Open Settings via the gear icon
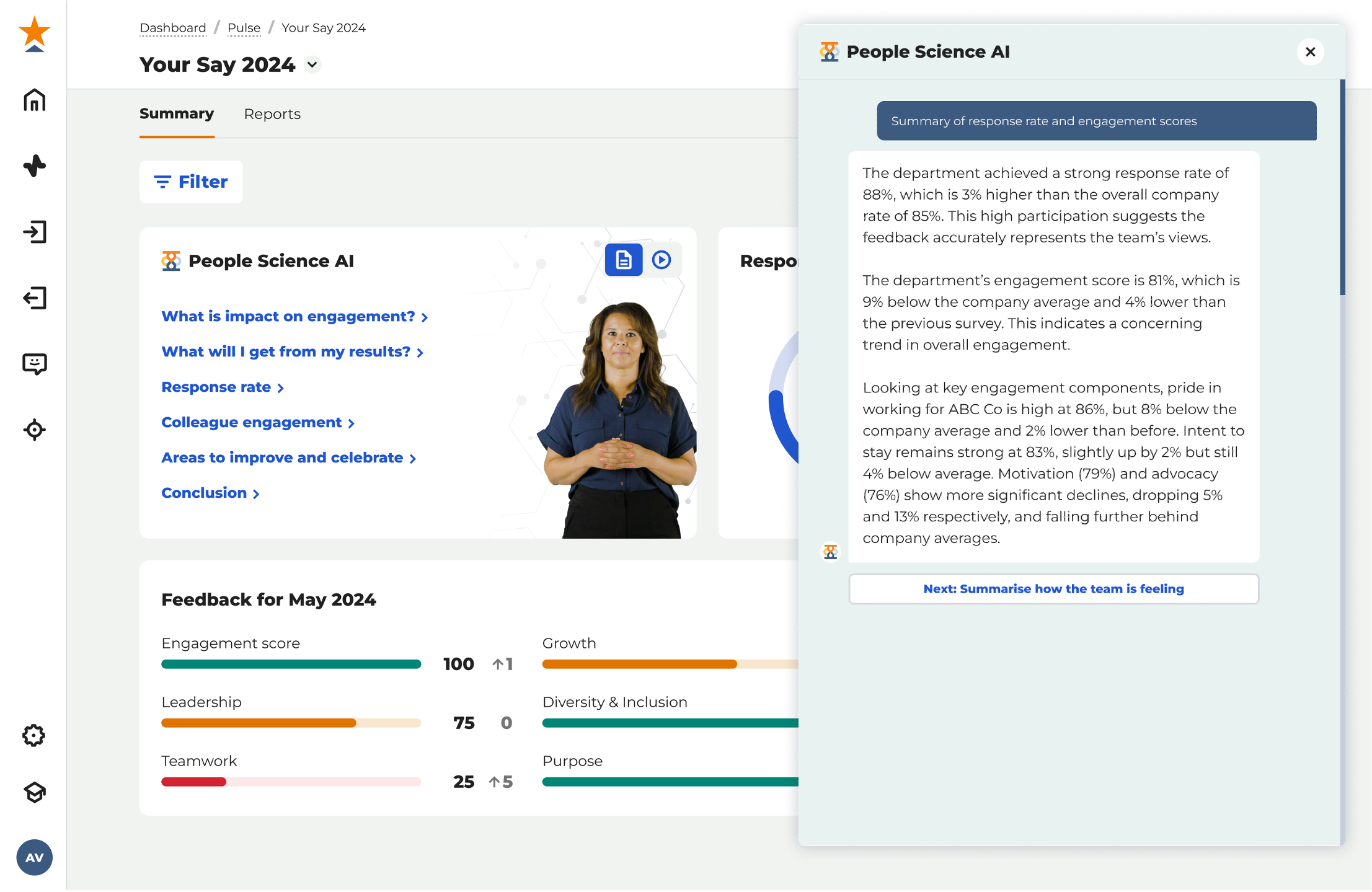 coord(33,735)
